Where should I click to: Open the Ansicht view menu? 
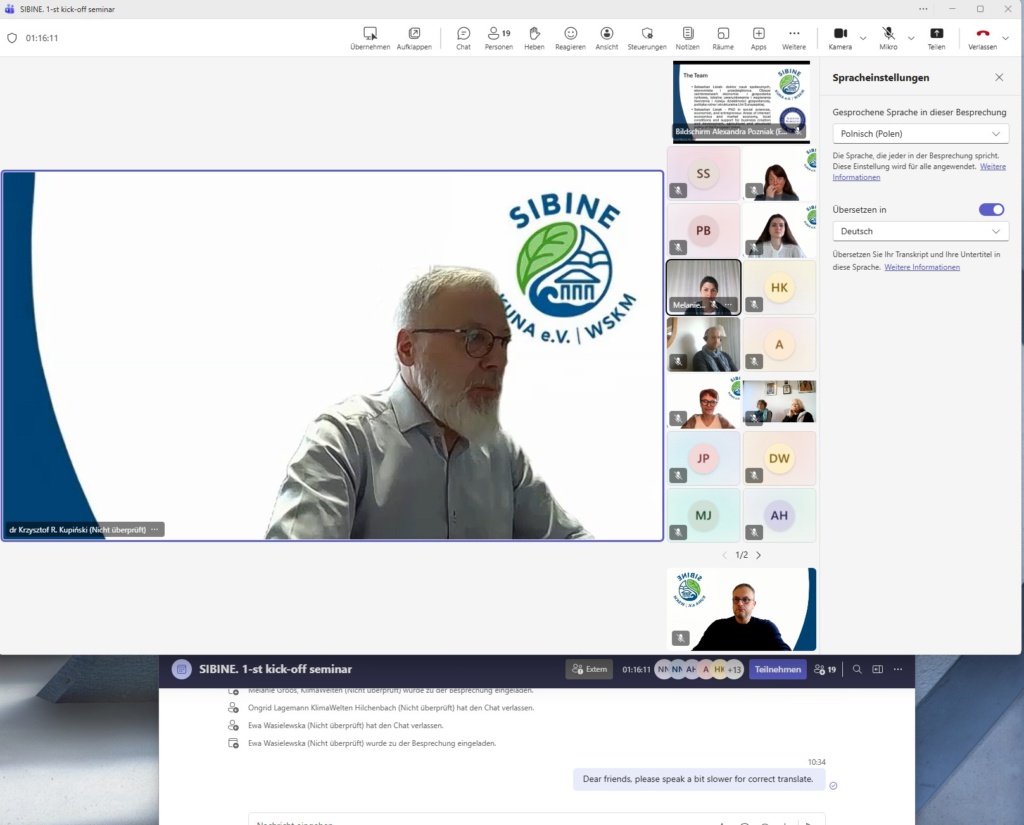[606, 38]
